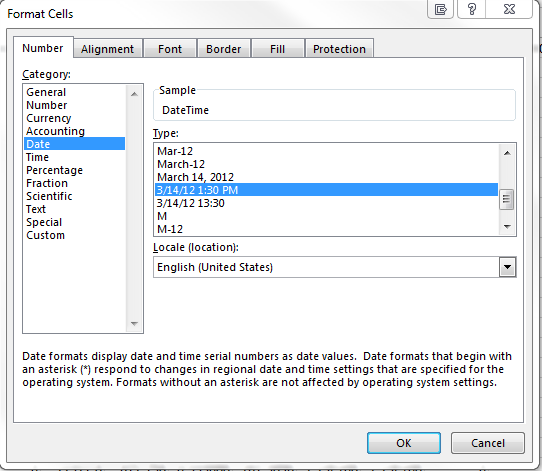542x472 pixels.
Task: Grab the Type list scrollbar thumb
Action: pos(507,200)
